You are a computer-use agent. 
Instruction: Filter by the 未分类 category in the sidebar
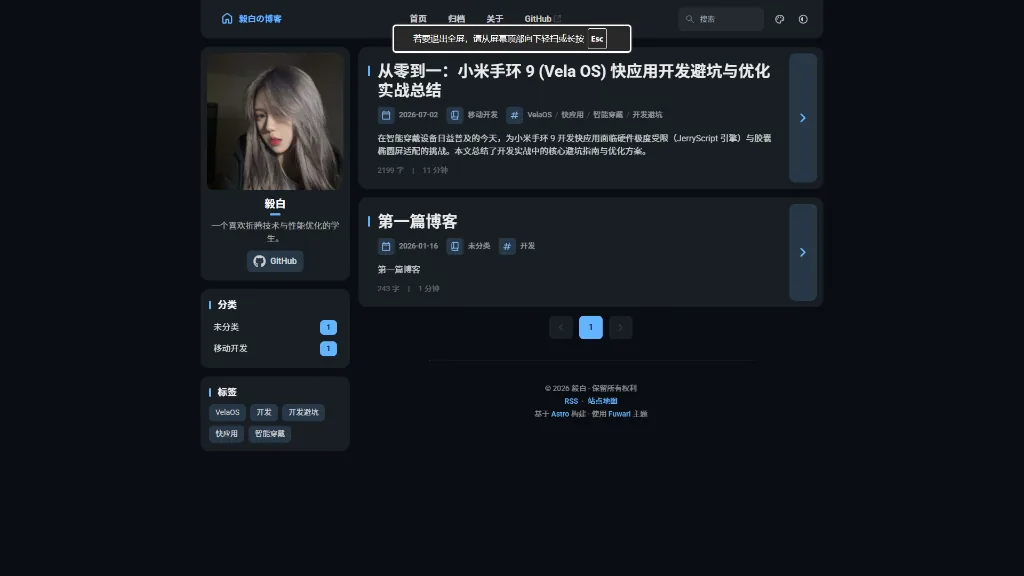pyautogui.click(x=275, y=327)
